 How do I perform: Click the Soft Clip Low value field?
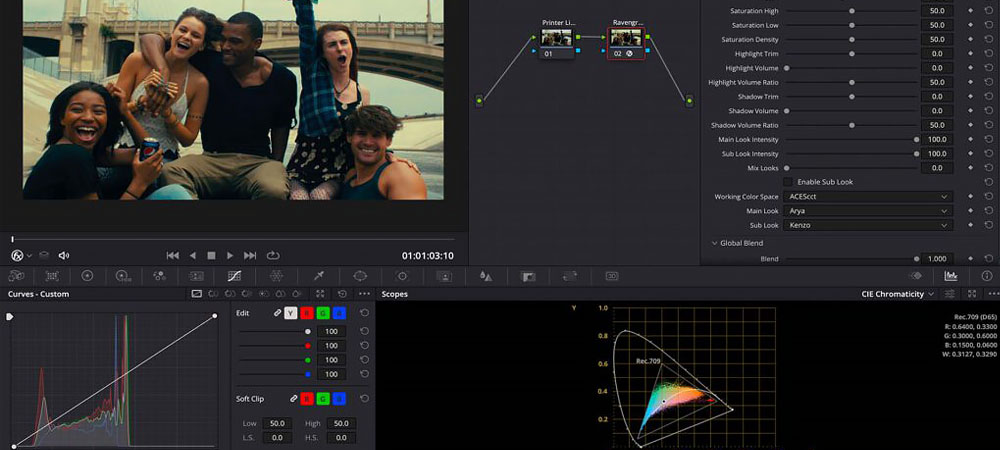[277, 423]
